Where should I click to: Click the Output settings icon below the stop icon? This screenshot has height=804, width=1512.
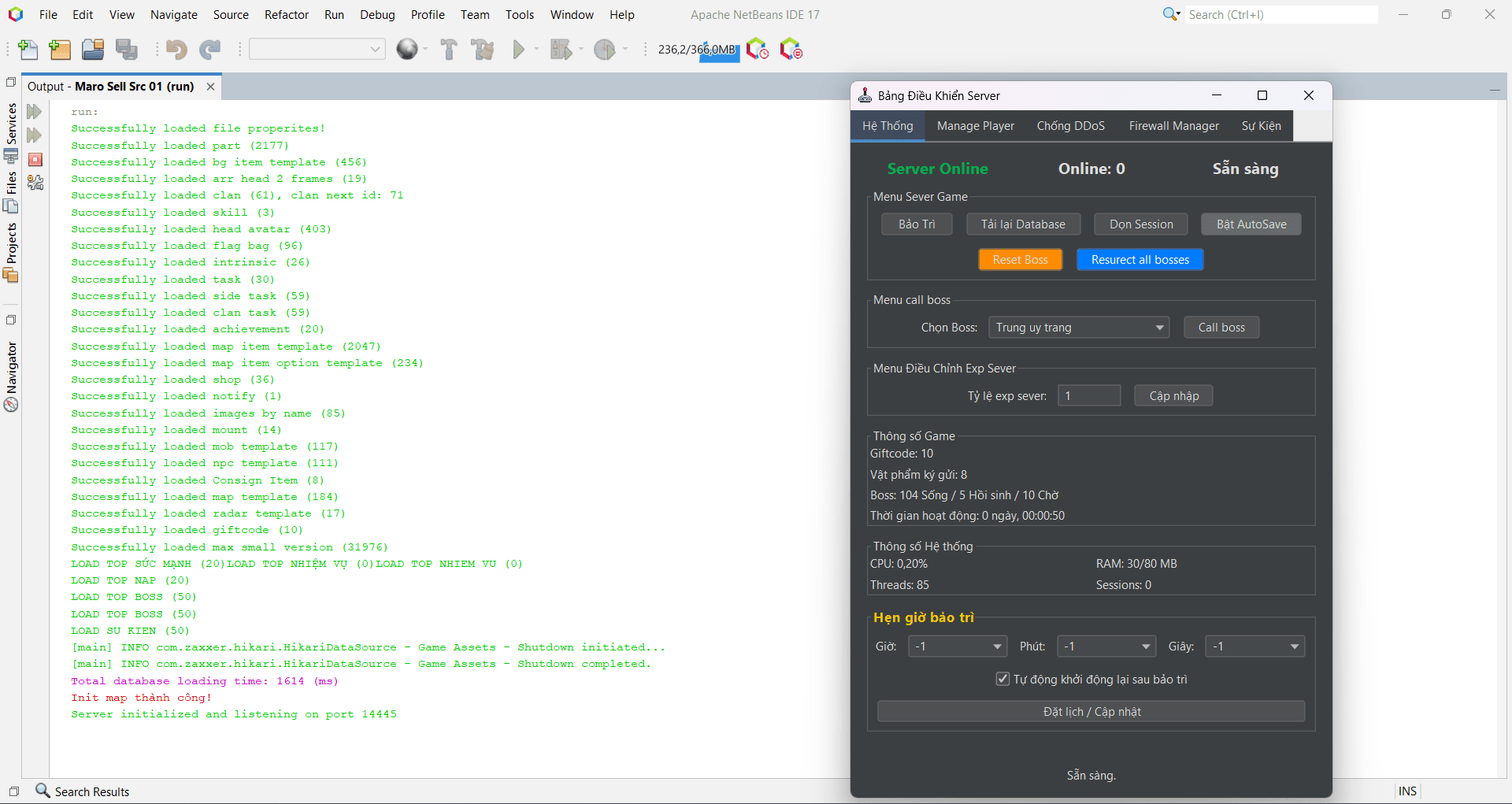[x=35, y=183]
